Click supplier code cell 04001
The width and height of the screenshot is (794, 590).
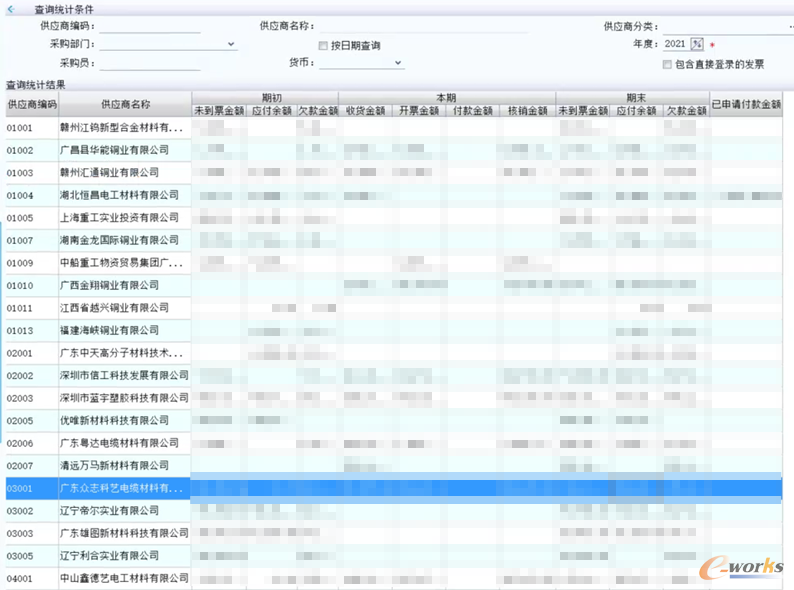coord(32,578)
